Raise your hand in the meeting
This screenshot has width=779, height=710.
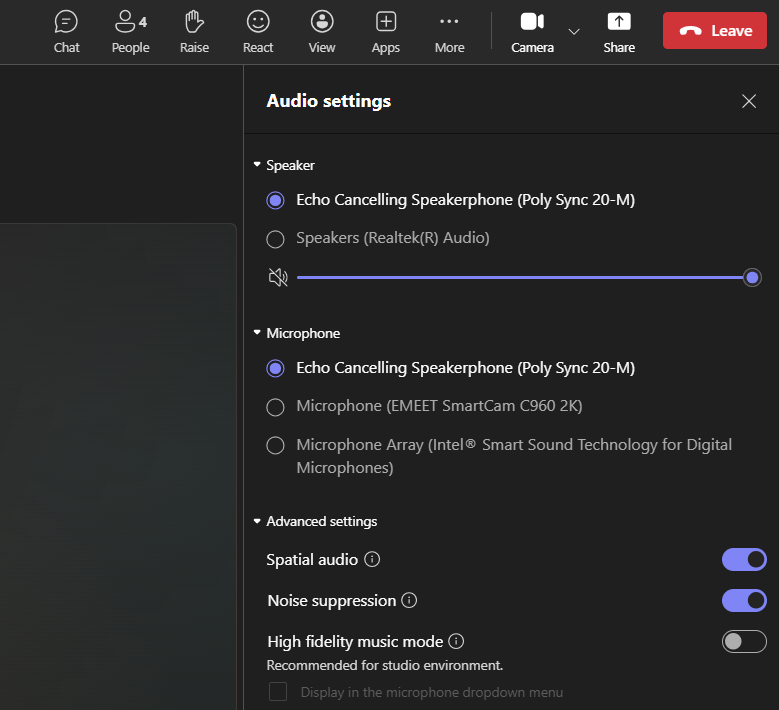(194, 32)
